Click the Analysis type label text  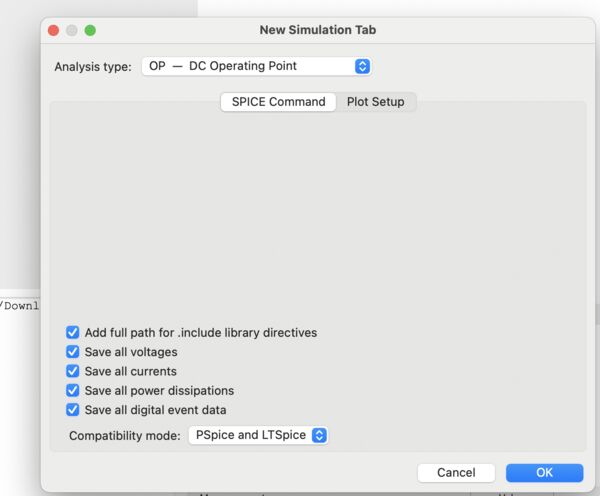click(92, 67)
